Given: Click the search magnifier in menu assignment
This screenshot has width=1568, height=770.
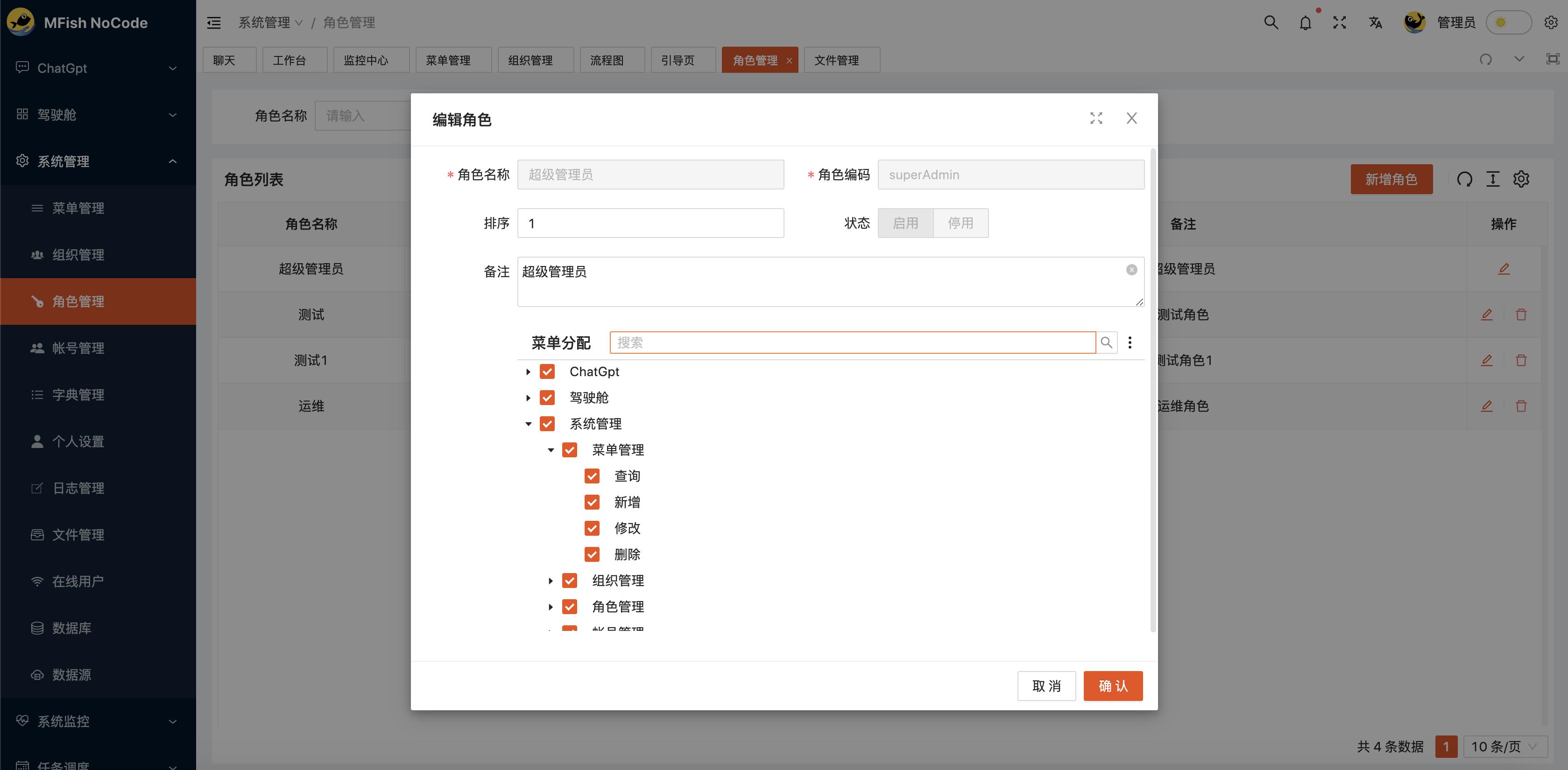Looking at the screenshot, I should 1106,343.
